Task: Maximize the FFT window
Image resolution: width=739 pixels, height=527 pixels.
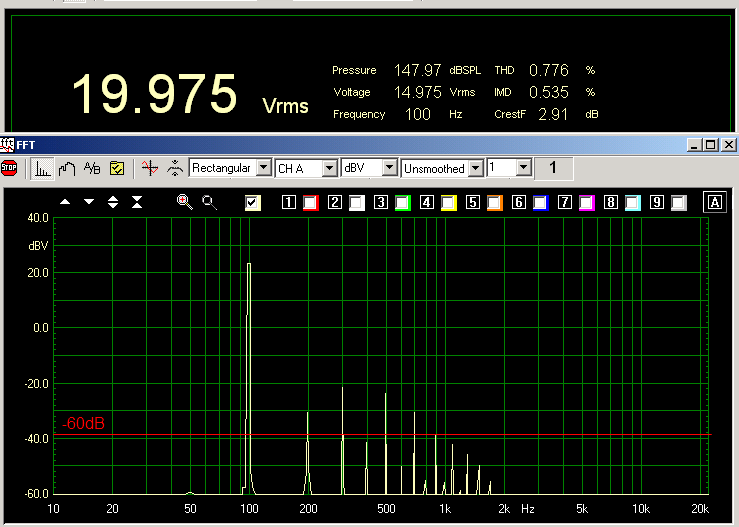Action: point(711,145)
